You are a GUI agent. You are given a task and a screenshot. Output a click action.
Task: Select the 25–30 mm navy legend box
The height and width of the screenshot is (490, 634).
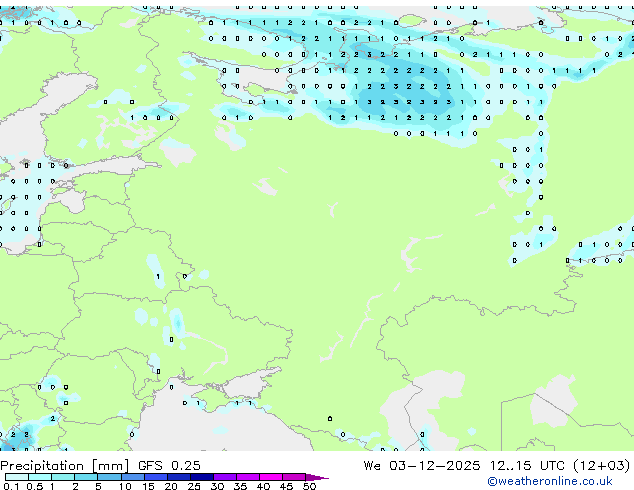(202, 477)
